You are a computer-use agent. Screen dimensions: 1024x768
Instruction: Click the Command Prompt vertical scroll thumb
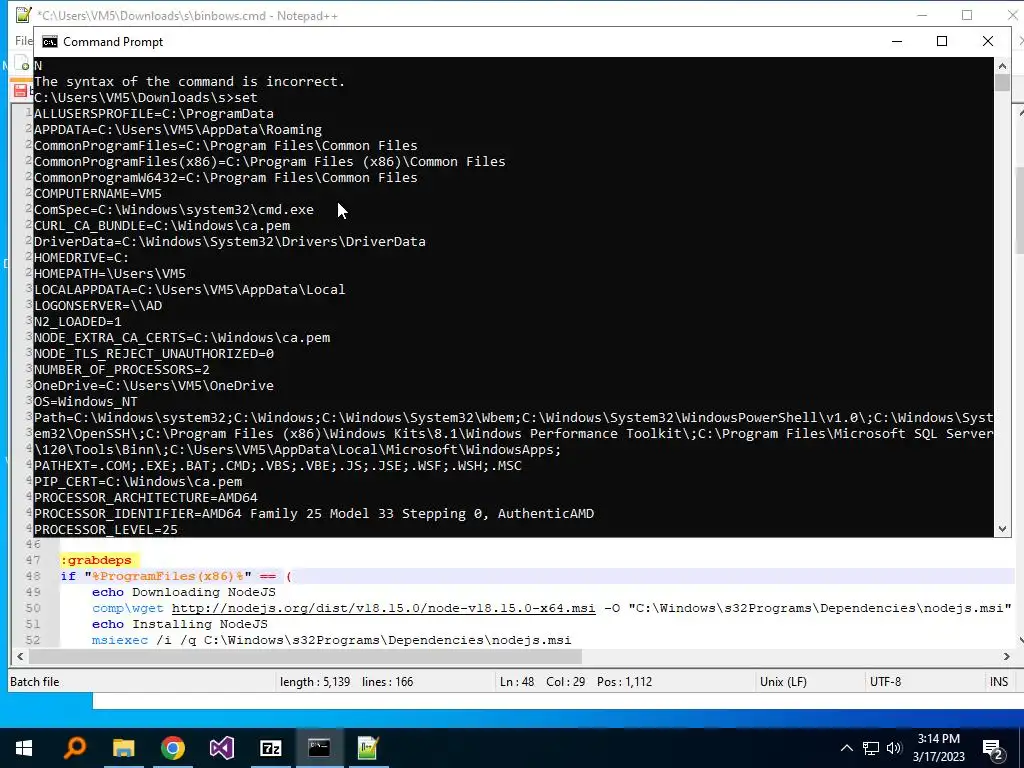1002,83
